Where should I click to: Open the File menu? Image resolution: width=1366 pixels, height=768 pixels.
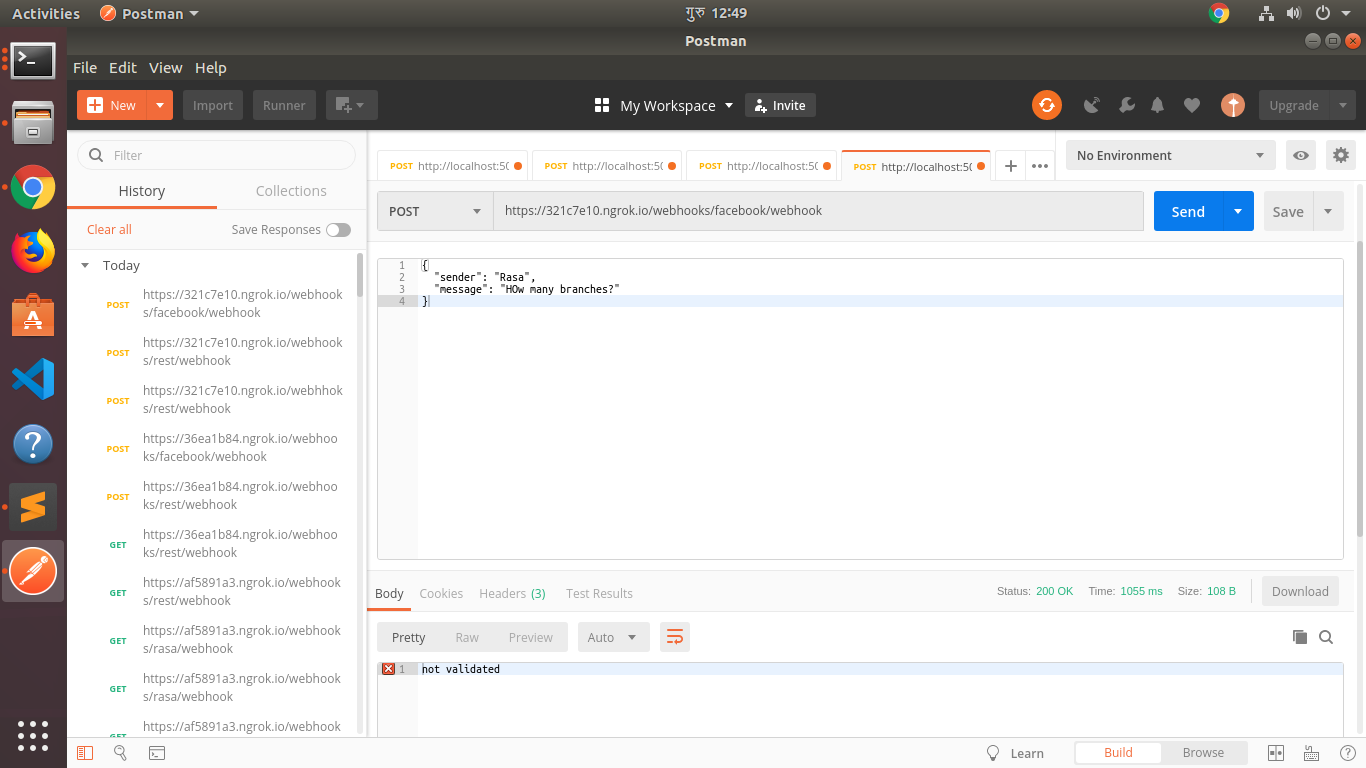84,67
